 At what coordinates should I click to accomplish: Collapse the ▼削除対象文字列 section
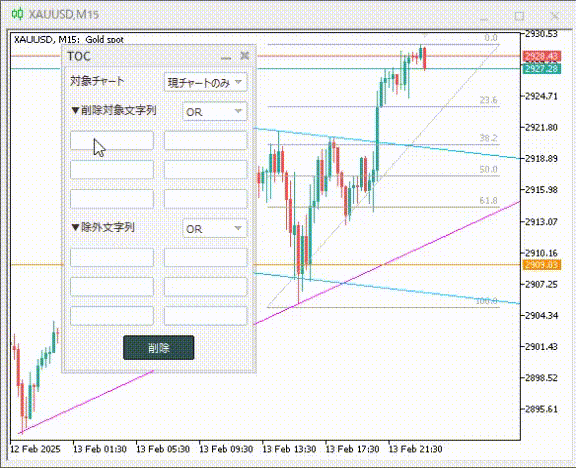pyautogui.click(x=114, y=110)
